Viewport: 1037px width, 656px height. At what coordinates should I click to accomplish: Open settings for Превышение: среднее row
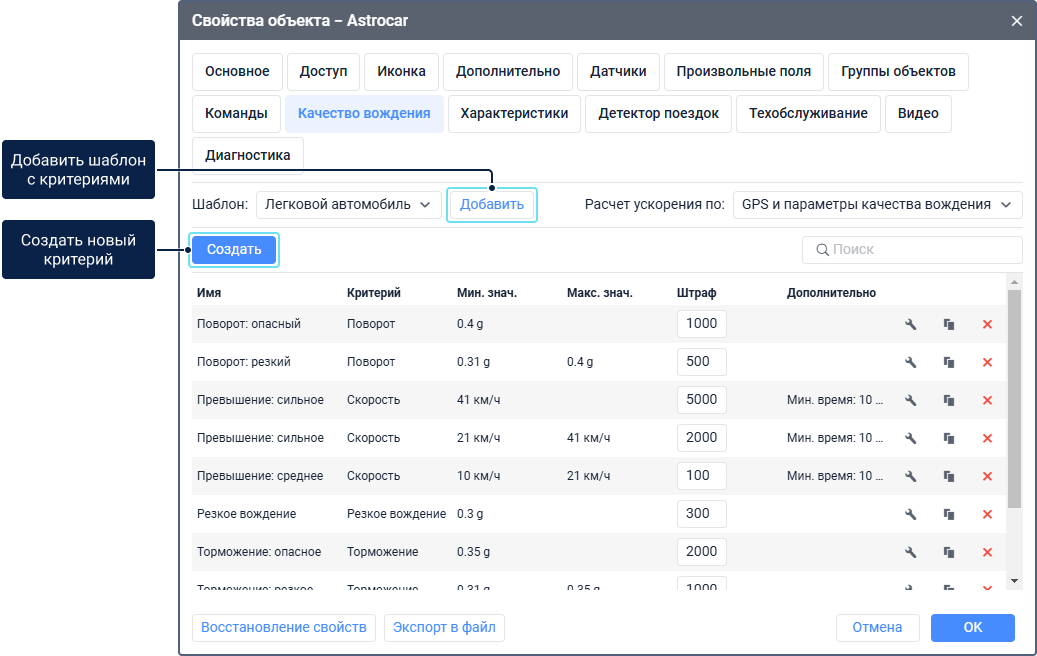[x=910, y=476]
